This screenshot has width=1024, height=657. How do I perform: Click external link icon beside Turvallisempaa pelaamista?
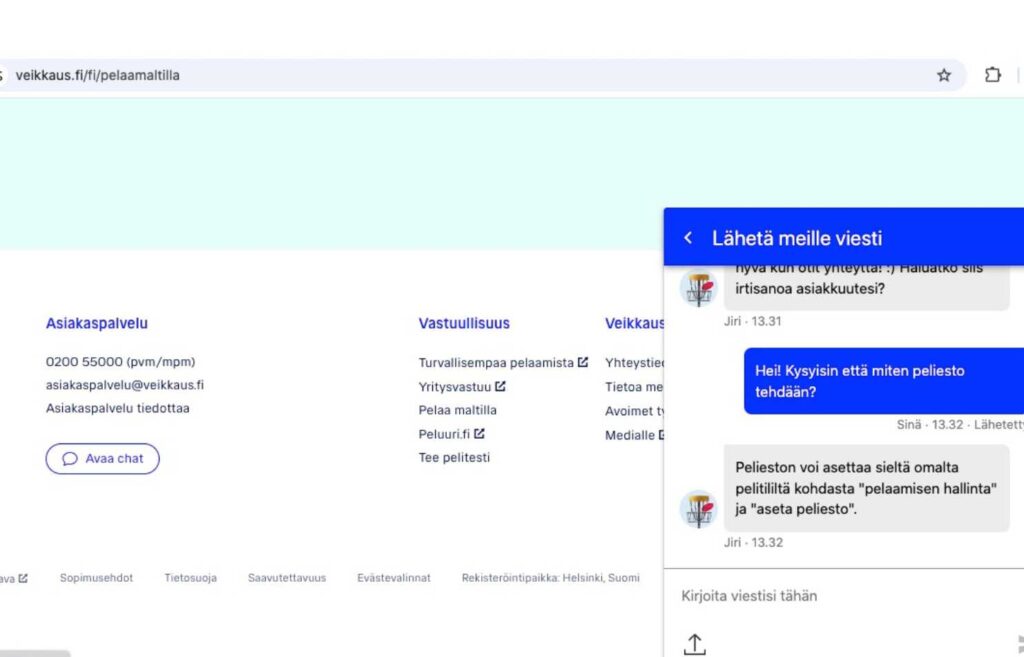583,361
